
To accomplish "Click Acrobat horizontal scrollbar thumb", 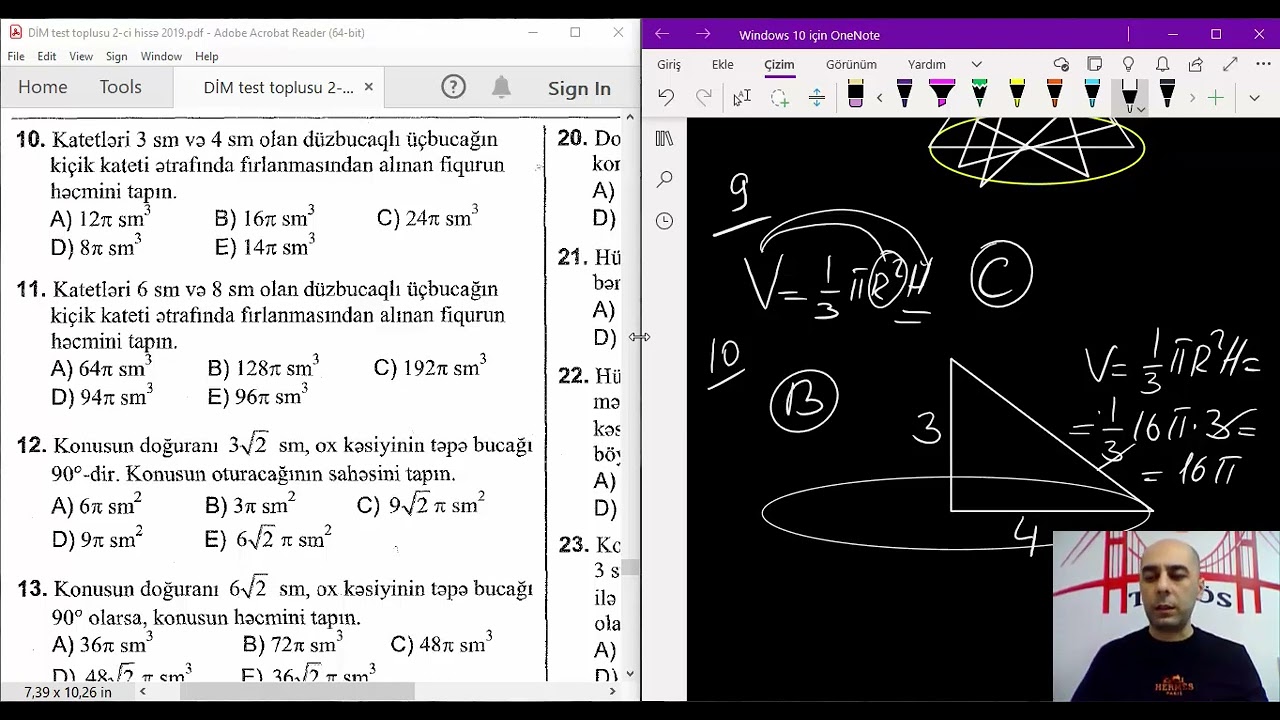I will point(296,691).
